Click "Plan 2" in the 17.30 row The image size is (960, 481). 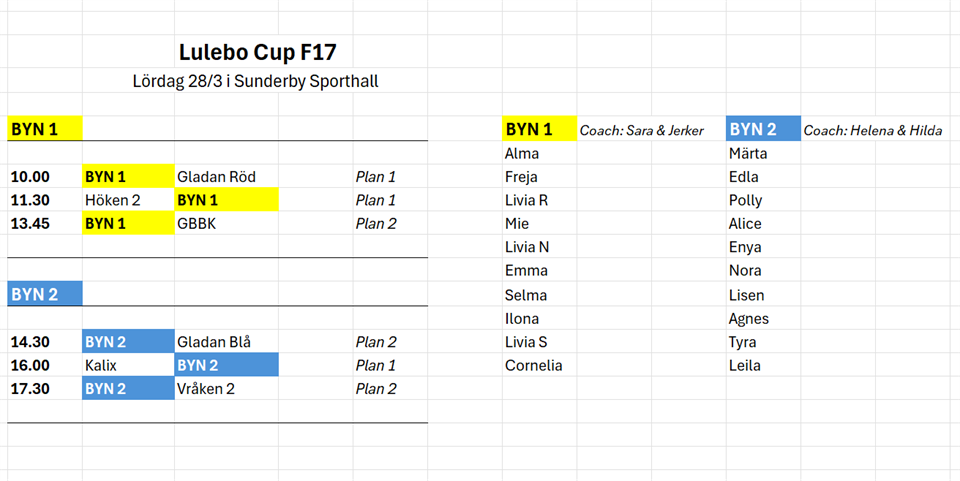tap(376, 388)
